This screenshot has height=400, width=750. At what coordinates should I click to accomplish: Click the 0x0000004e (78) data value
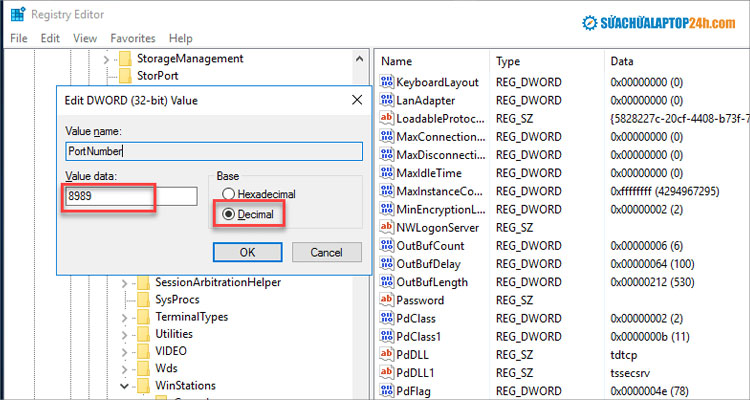point(650,391)
